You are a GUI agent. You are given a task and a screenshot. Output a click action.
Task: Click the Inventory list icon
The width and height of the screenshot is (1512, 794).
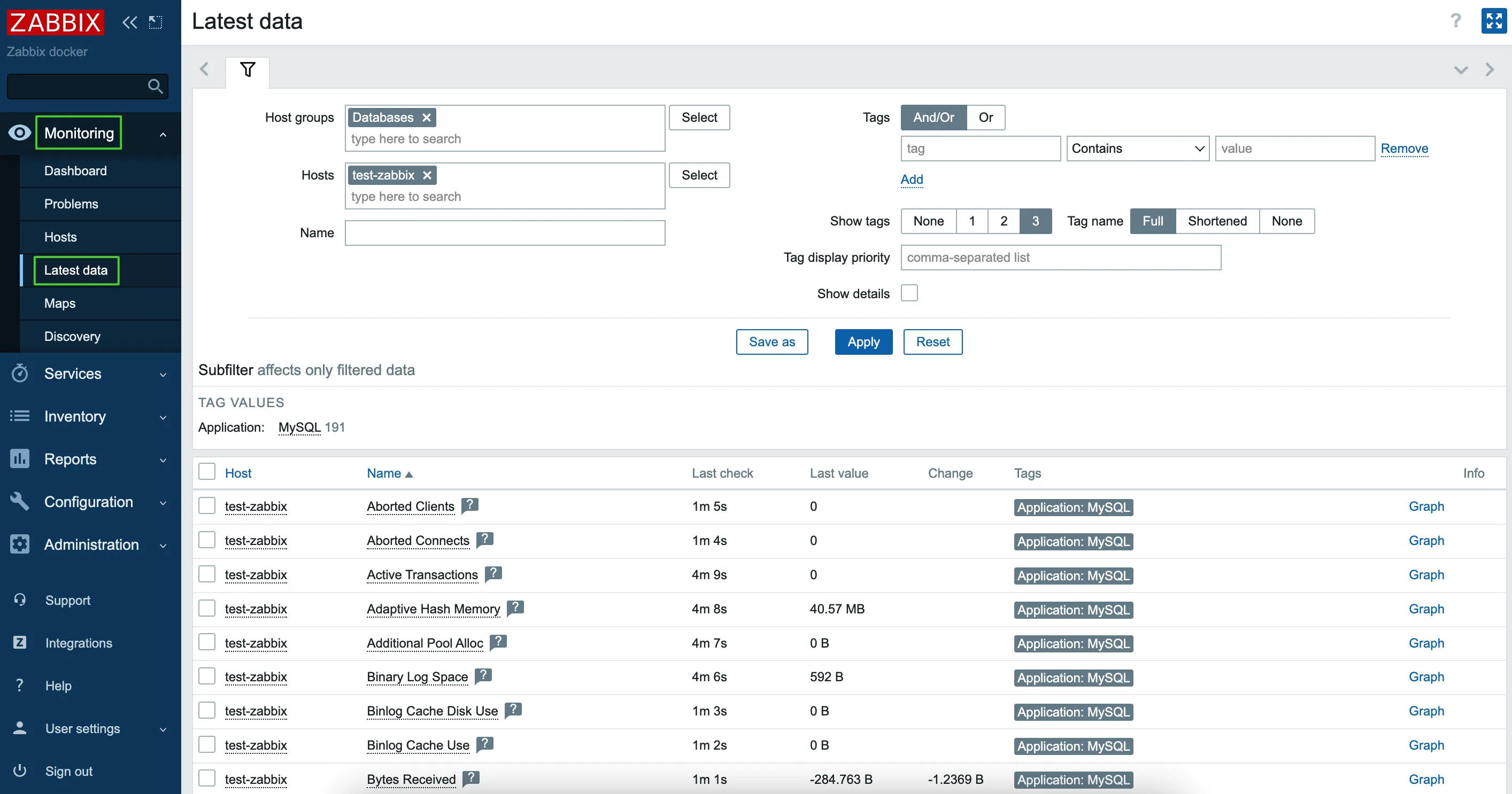[x=19, y=416]
